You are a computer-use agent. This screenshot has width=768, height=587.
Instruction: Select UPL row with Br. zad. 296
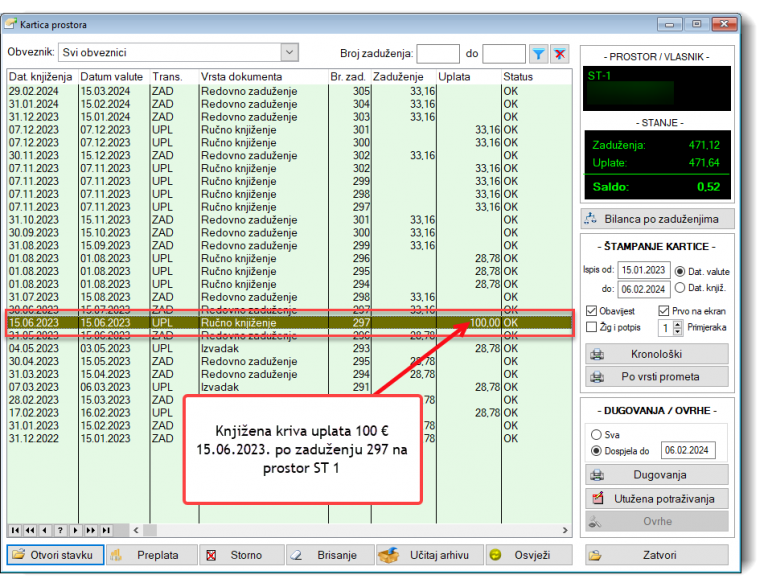pos(289,258)
